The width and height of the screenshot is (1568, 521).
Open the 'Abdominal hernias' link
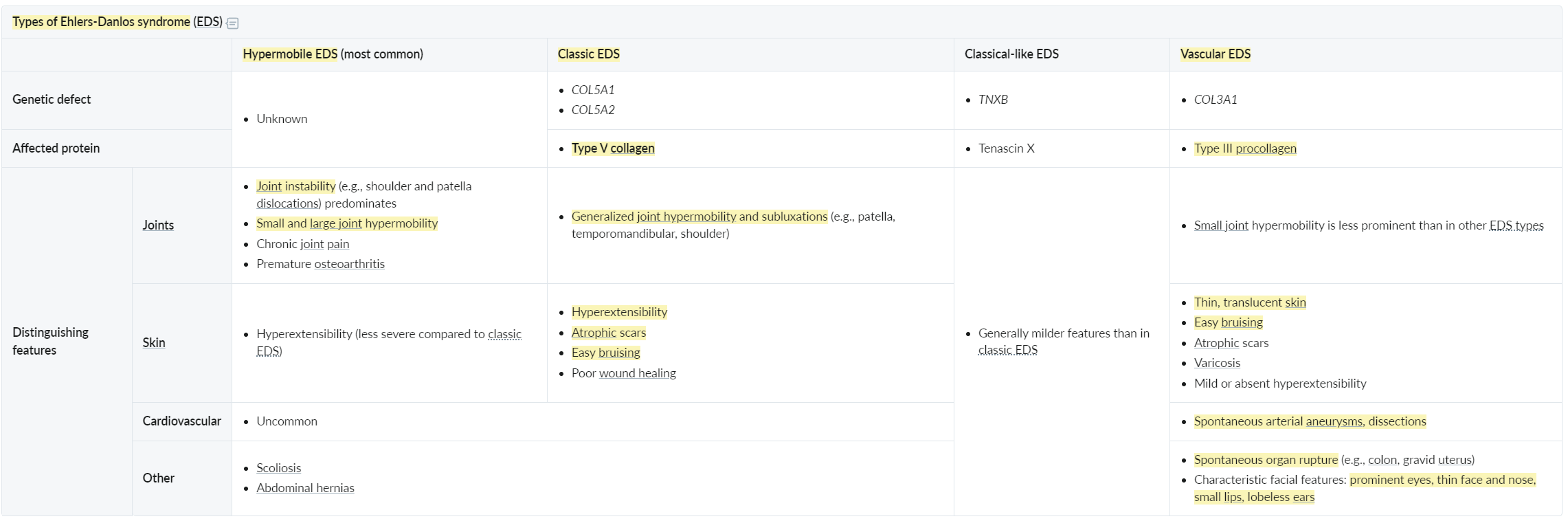tap(305, 488)
